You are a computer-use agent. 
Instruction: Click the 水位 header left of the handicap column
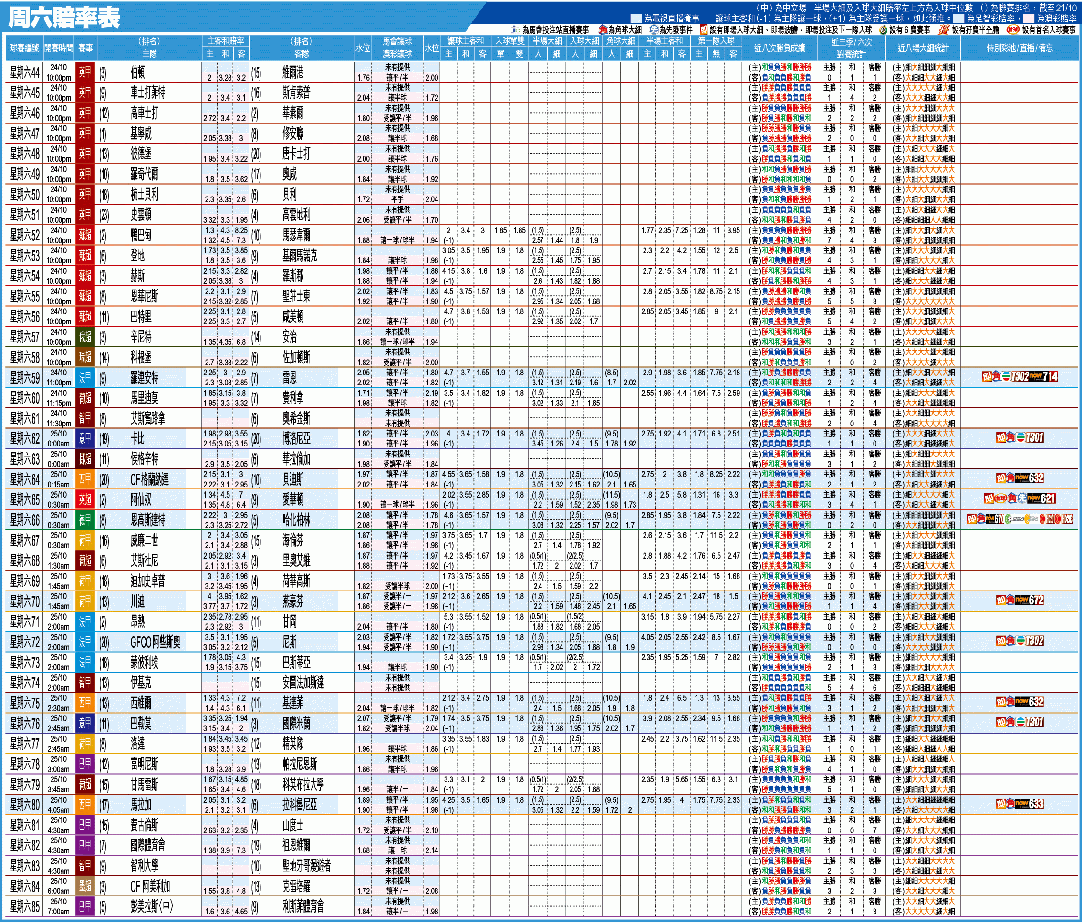point(363,48)
